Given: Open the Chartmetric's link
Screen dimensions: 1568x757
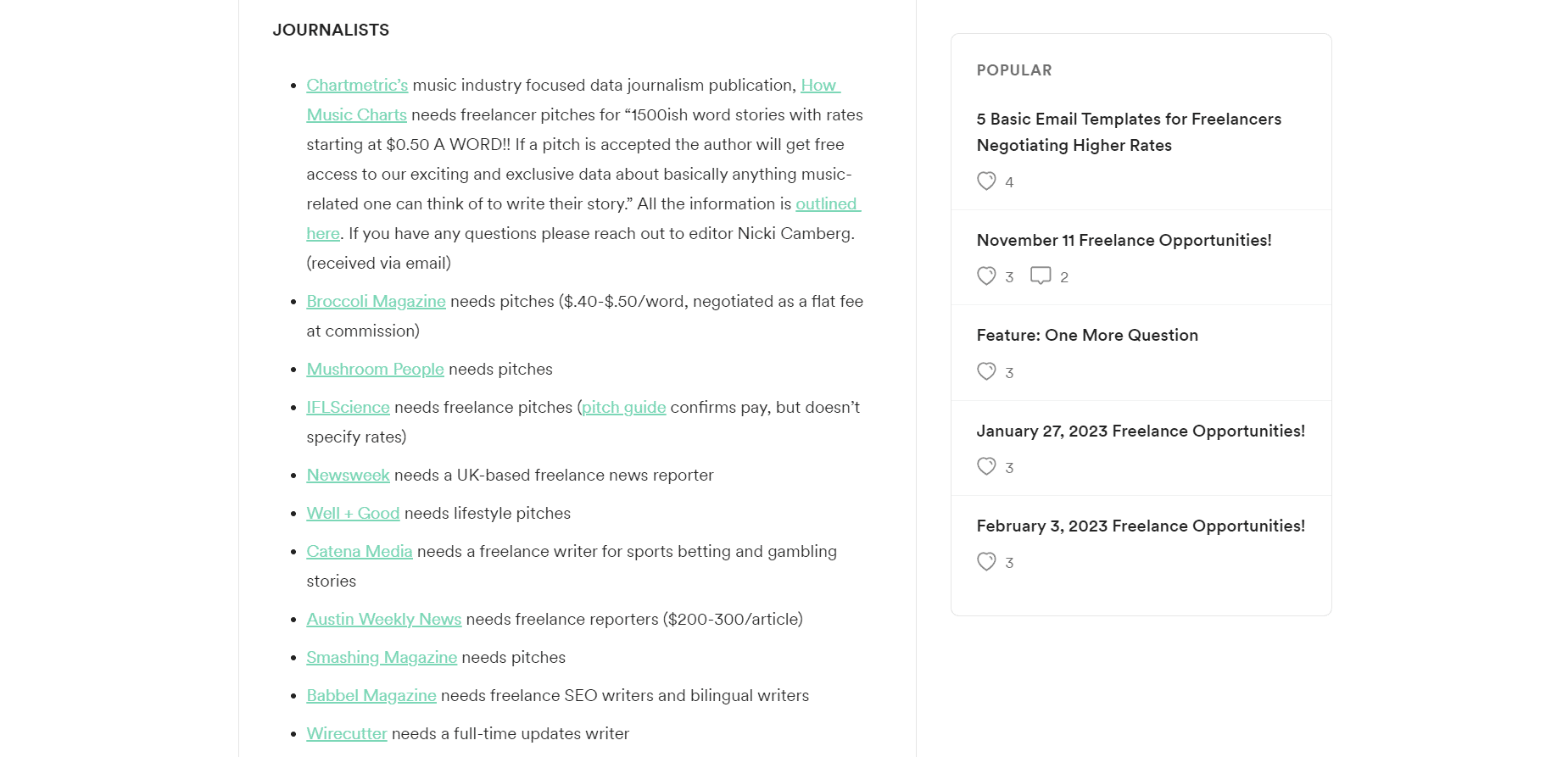Looking at the screenshot, I should pyautogui.click(x=357, y=86).
